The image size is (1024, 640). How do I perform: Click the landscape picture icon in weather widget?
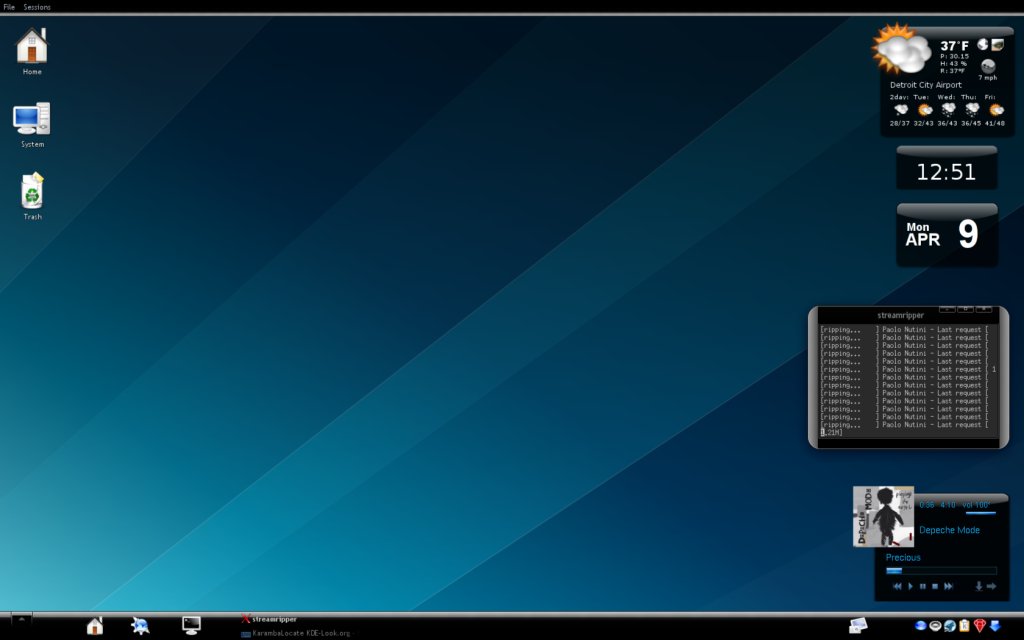click(997, 44)
